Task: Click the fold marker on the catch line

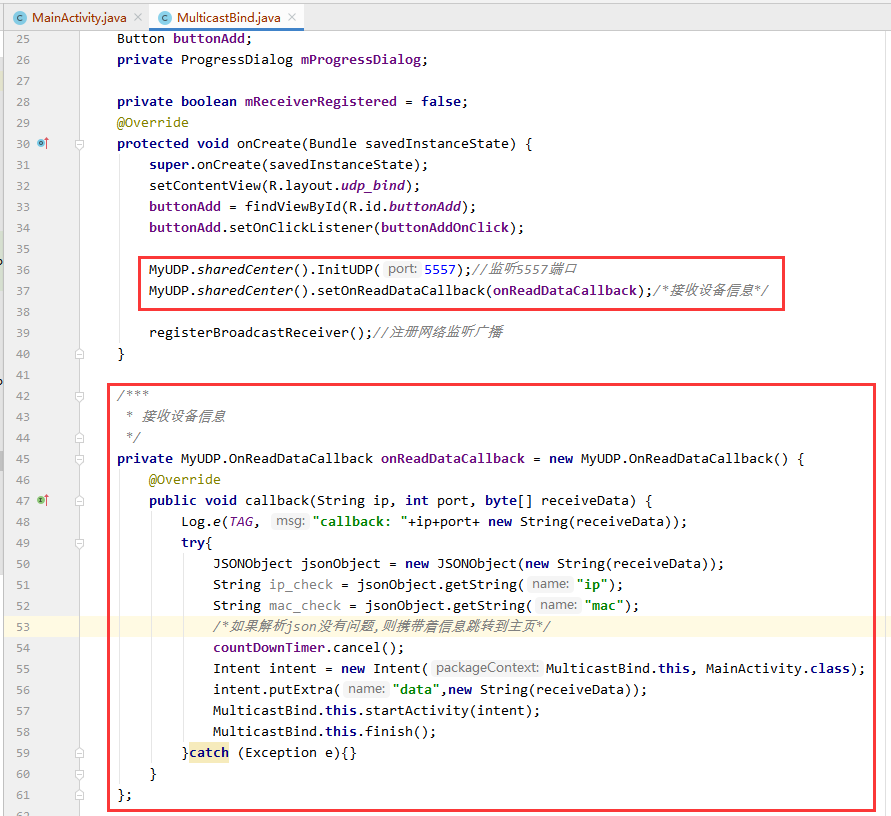Action: point(80,753)
